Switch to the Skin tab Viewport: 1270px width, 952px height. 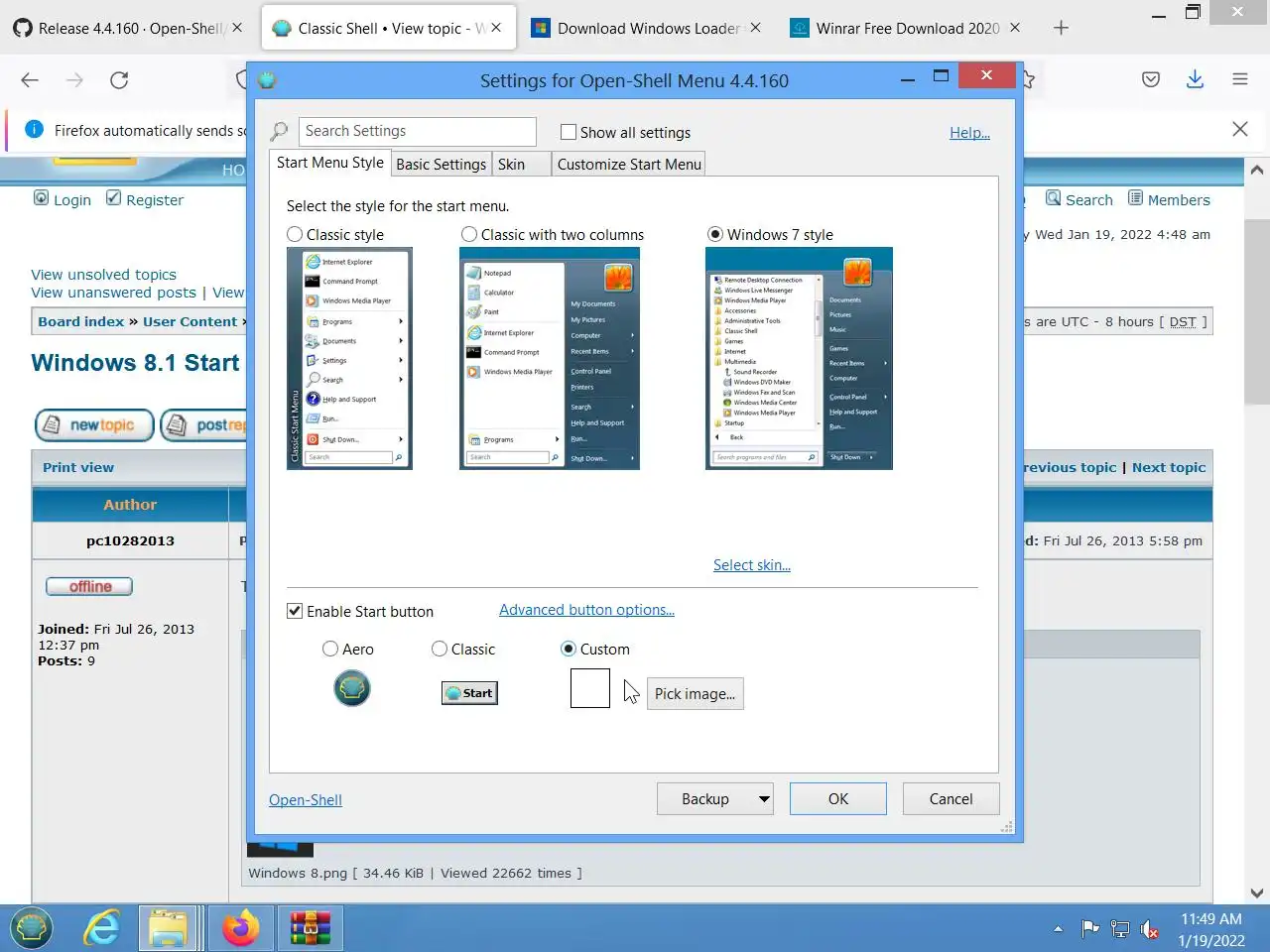[522, 165]
